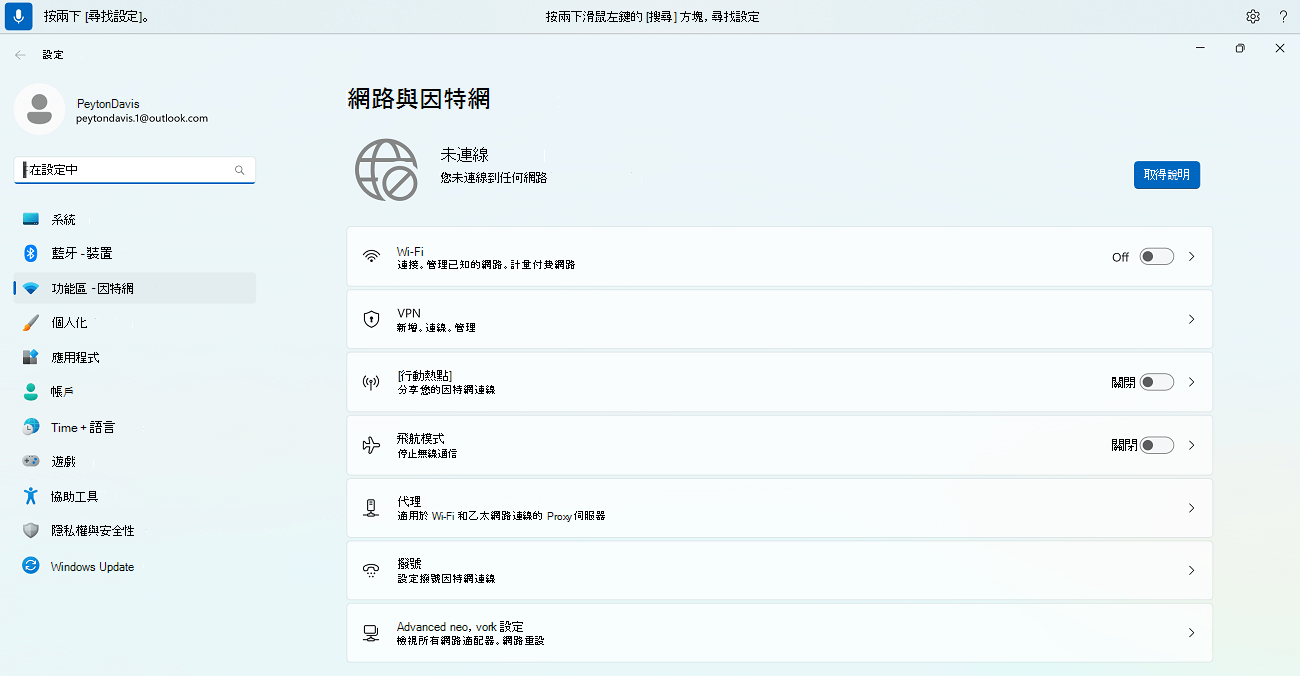Click the 取得說明 button

click(1167, 174)
